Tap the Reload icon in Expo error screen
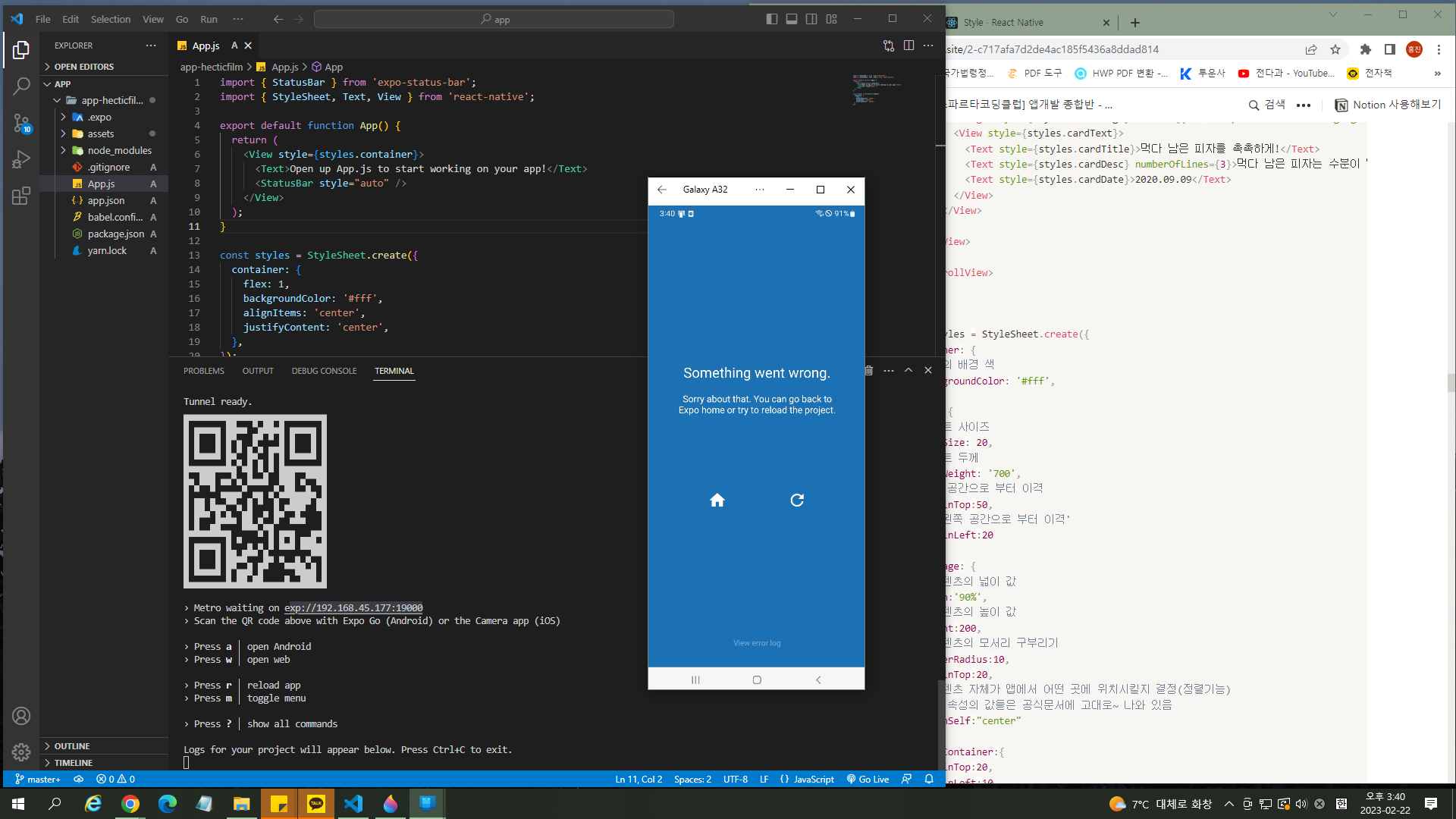Image resolution: width=1456 pixels, height=819 pixels. pyautogui.click(x=797, y=500)
